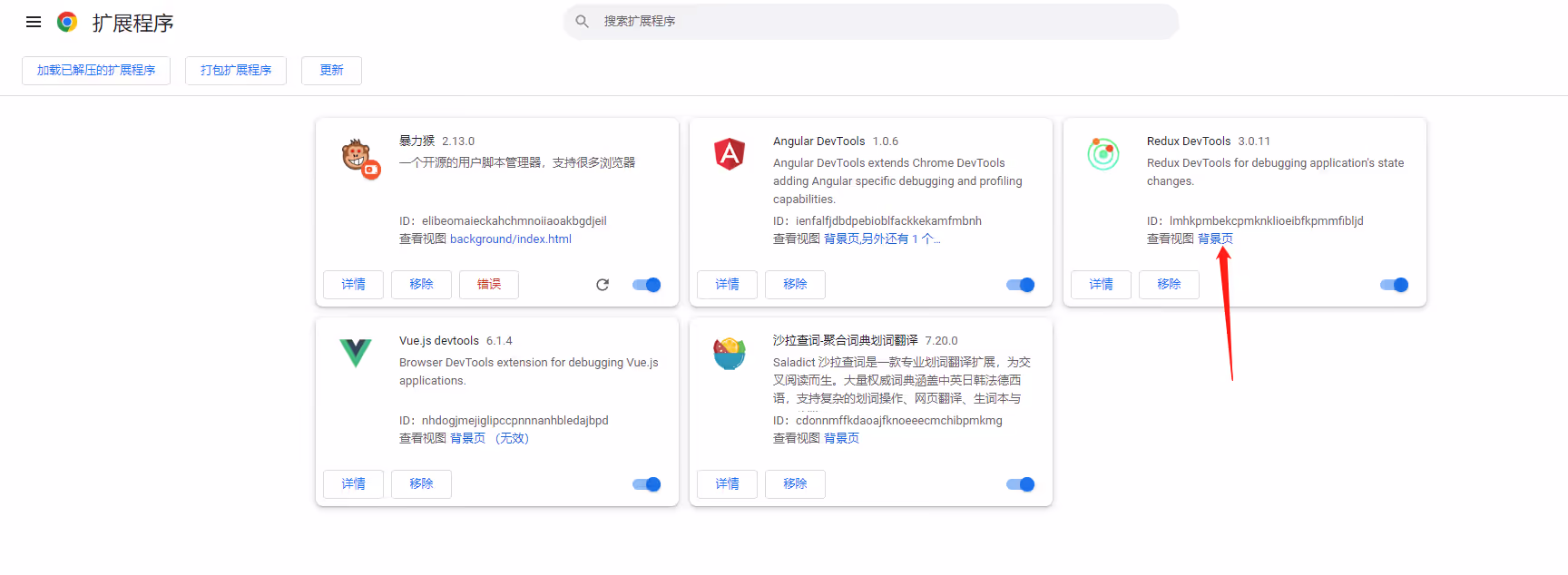Click the Vue.js devtools ID text
1568x575 pixels.
point(504,421)
